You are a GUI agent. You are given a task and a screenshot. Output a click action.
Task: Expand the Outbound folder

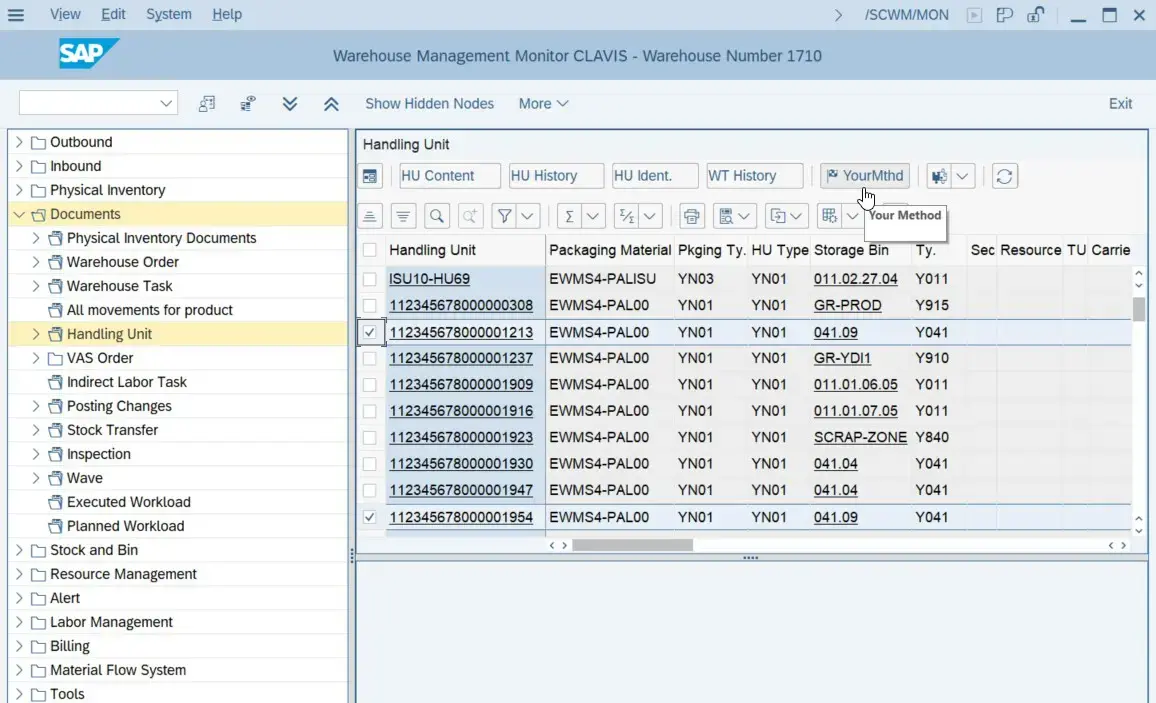pyautogui.click(x=19, y=142)
